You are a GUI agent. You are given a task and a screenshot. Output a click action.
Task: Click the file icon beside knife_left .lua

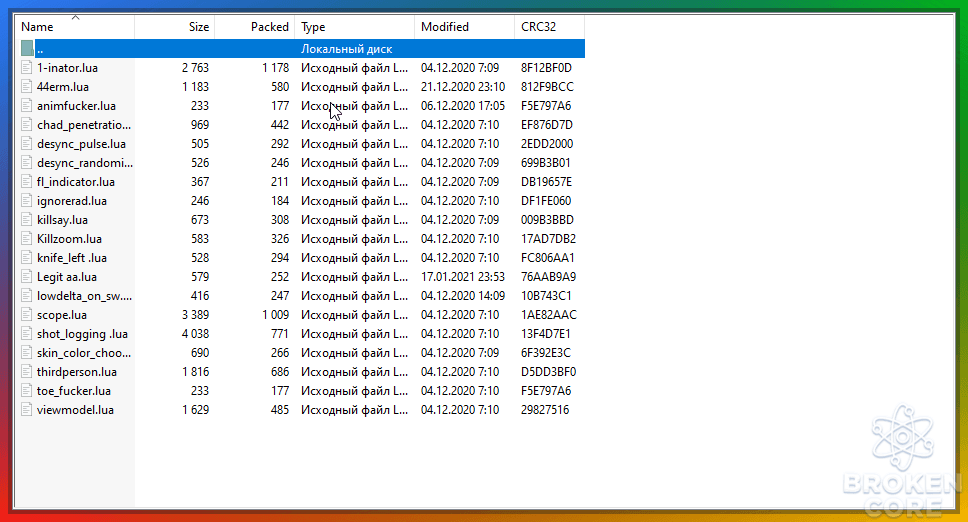point(27,258)
